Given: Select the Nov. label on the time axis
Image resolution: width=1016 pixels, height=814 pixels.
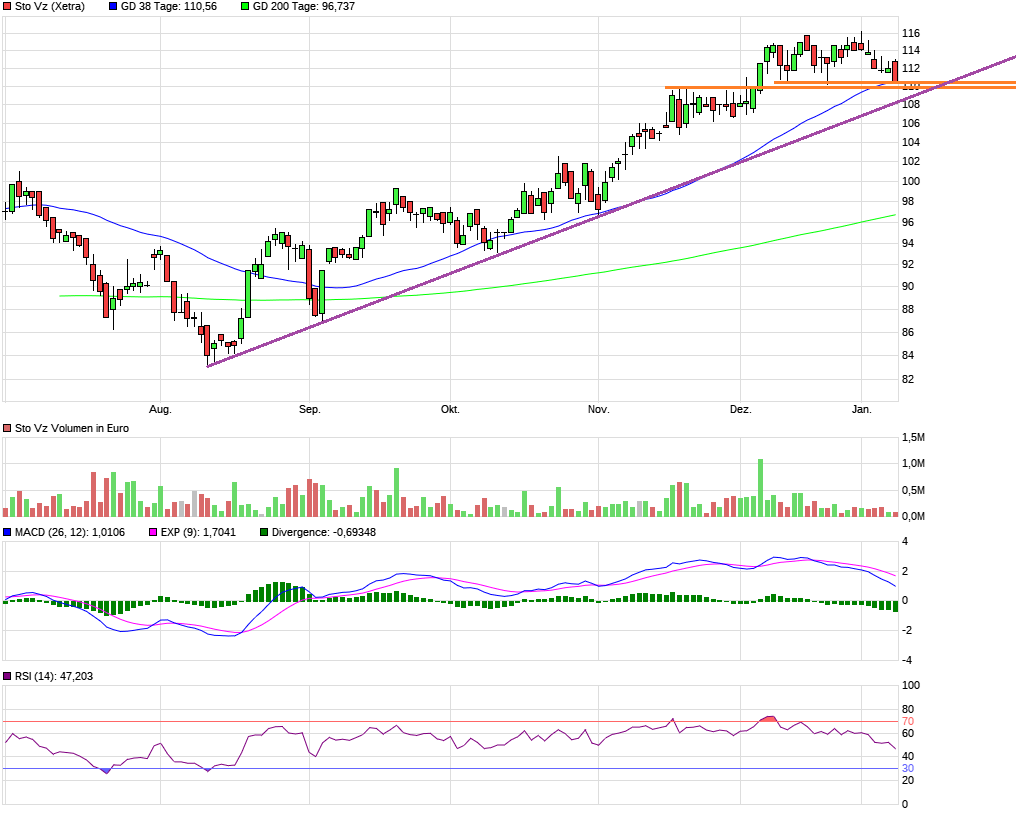Looking at the screenshot, I should [598, 410].
